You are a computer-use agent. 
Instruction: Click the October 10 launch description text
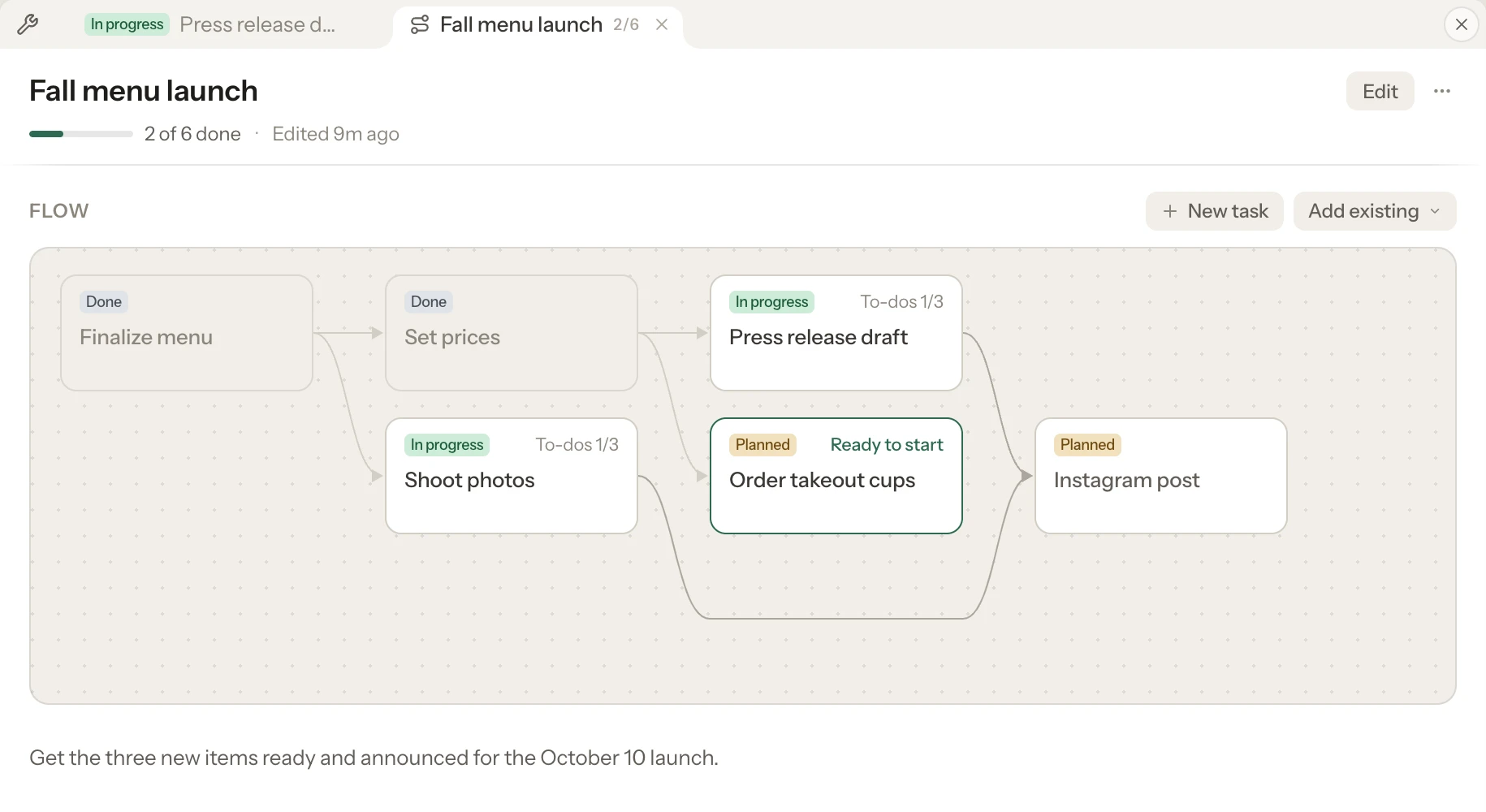(374, 758)
